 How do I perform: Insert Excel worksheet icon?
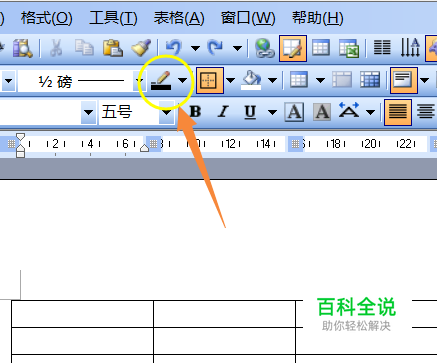click(349, 48)
